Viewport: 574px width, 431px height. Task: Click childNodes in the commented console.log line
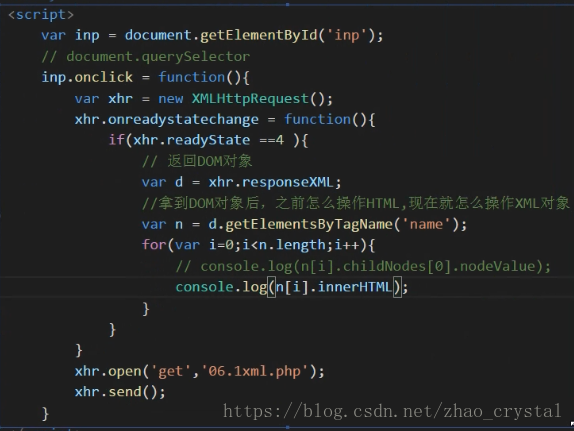pyautogui.click(x=384, y=266)
